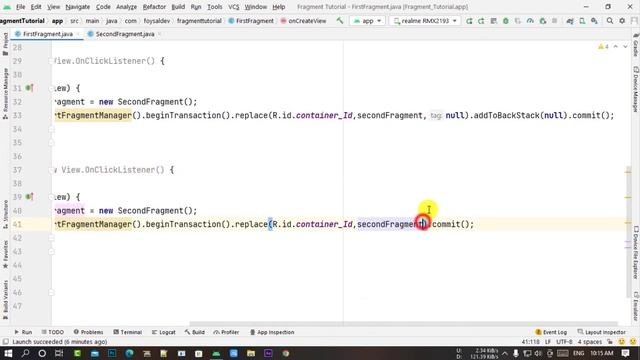Toggle the Structure tool window

(x=5, y=214)
